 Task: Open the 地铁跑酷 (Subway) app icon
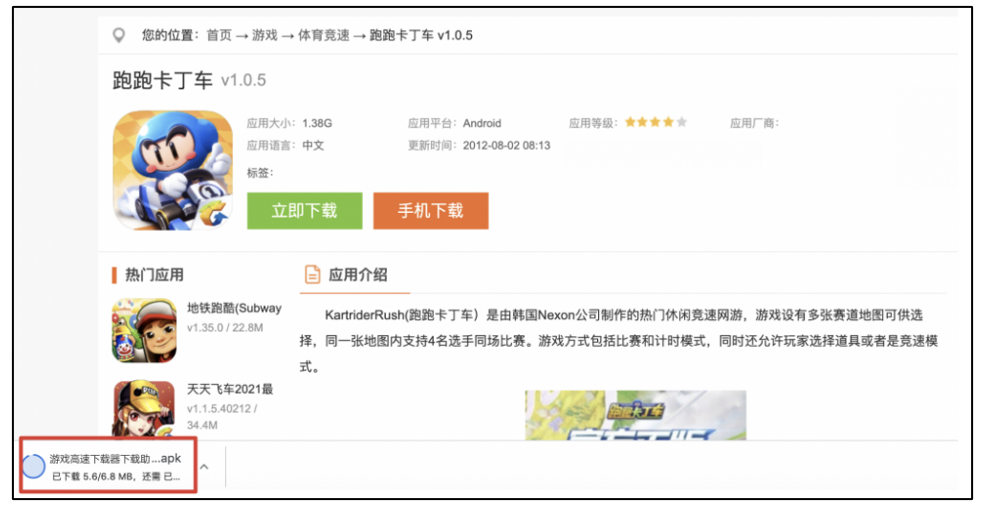[x=144, y=330]
